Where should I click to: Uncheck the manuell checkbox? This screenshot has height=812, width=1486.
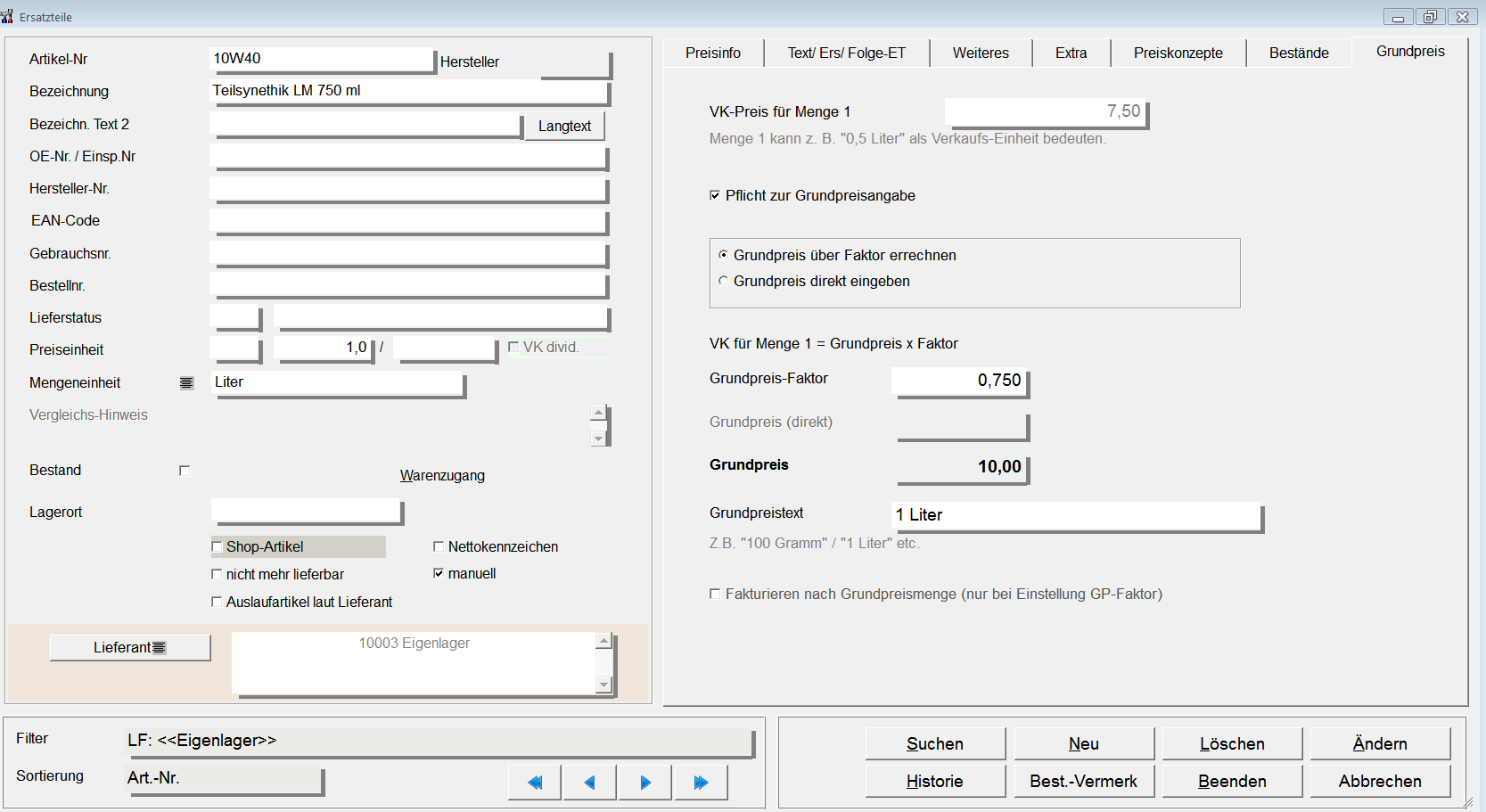click(439, 573)
